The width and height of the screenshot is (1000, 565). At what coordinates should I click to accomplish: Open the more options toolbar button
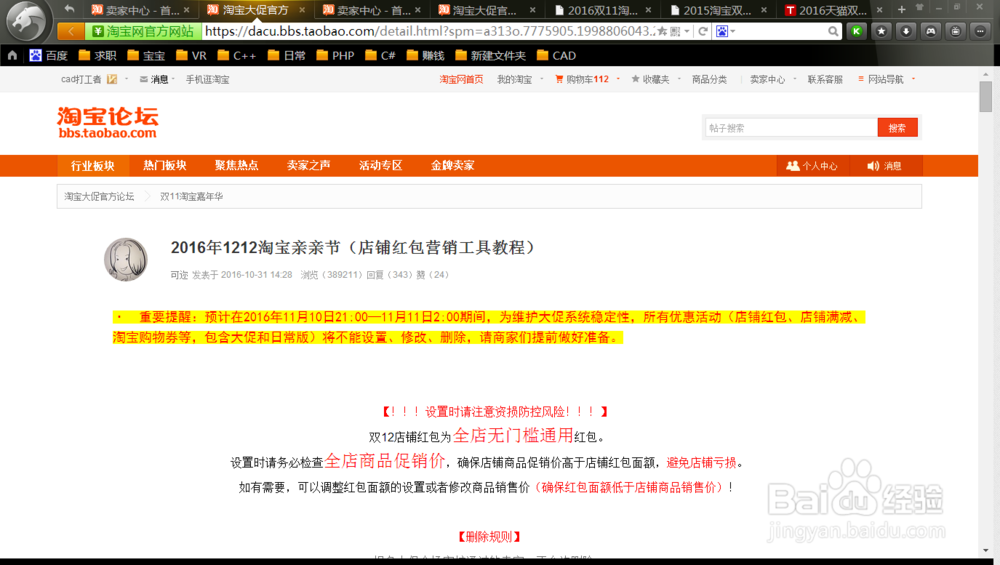980,31
